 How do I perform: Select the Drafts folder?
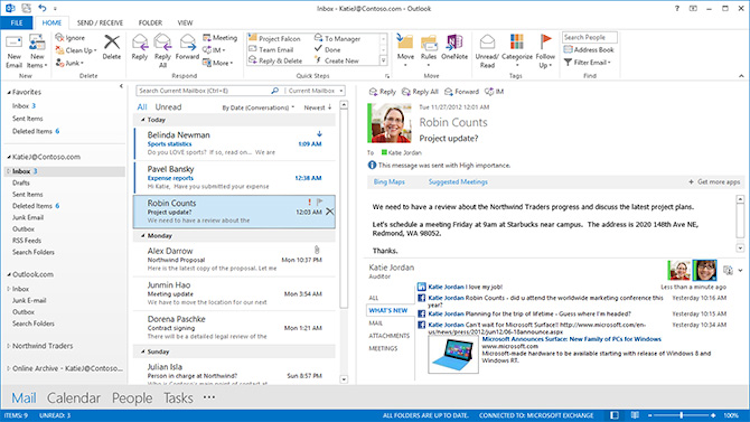tap(21, 183)
